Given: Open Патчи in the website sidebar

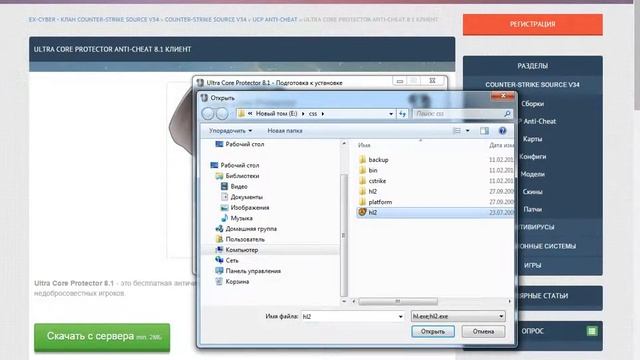Looking at the screenshot, I should [x=533, y=209].
